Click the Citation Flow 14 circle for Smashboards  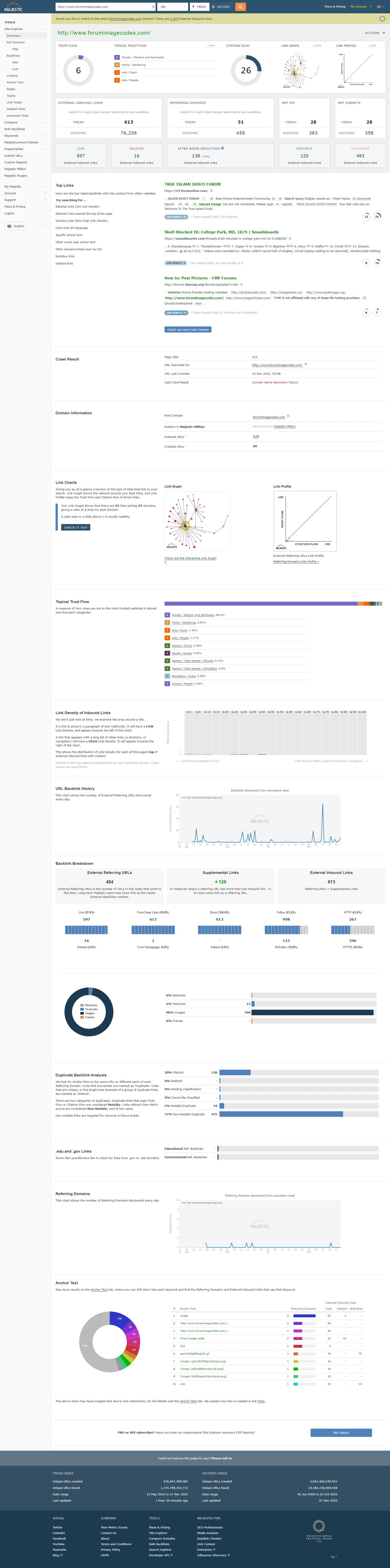point(377,263)
